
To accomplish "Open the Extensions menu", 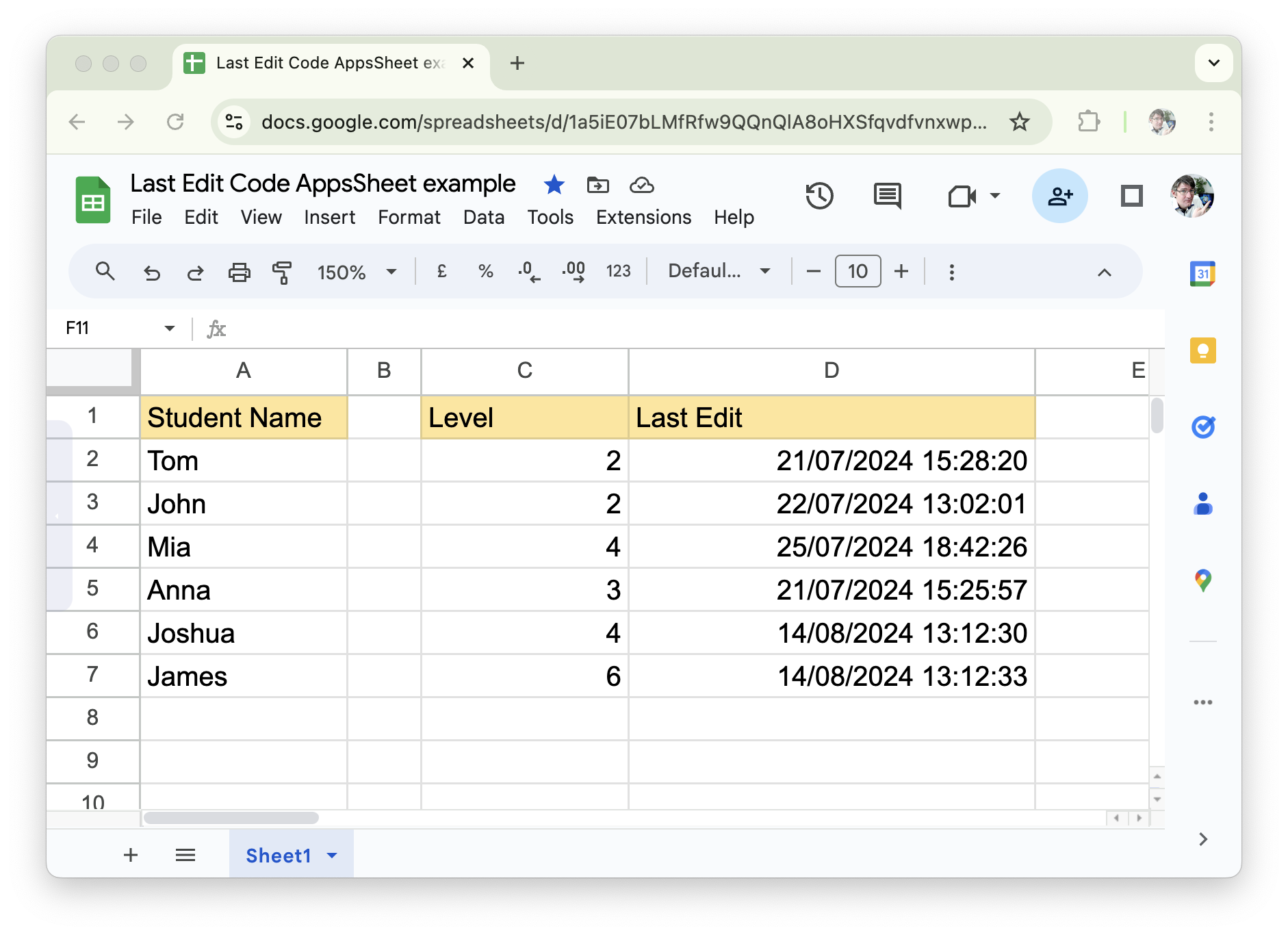I will [643, 217].
